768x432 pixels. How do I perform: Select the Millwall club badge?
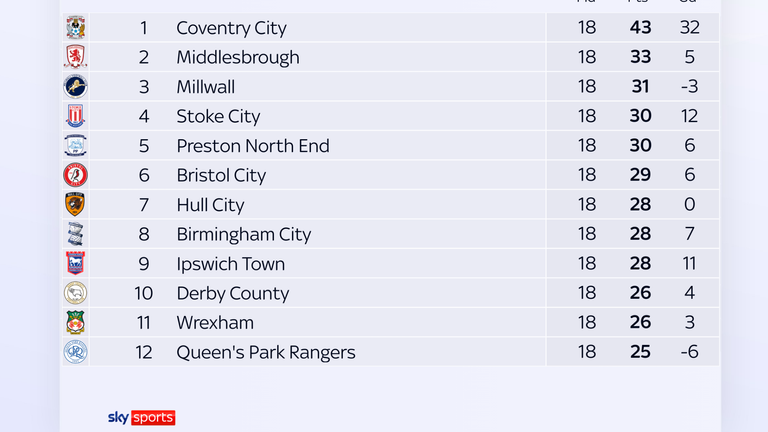click(x=75, y=87)
